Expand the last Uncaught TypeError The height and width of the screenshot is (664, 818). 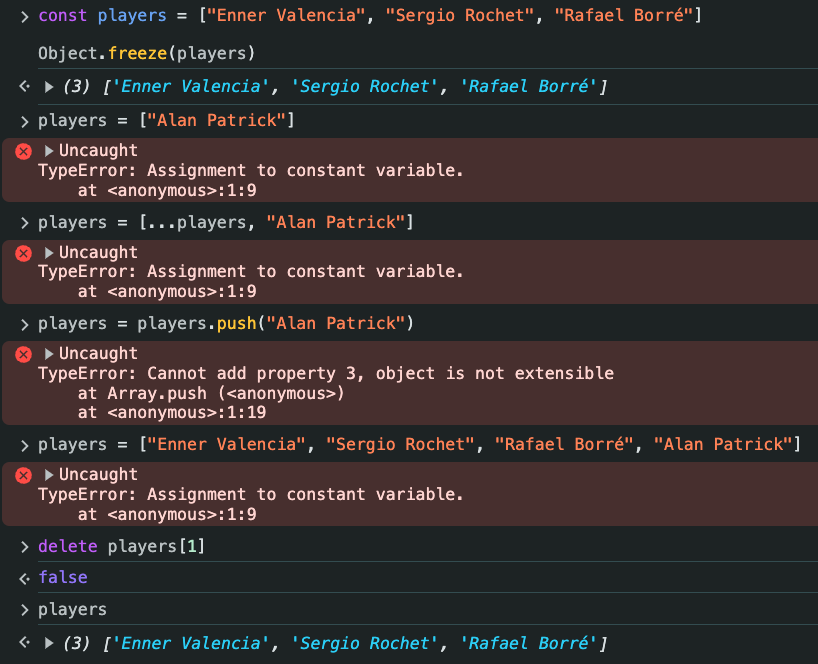point(49,474)
